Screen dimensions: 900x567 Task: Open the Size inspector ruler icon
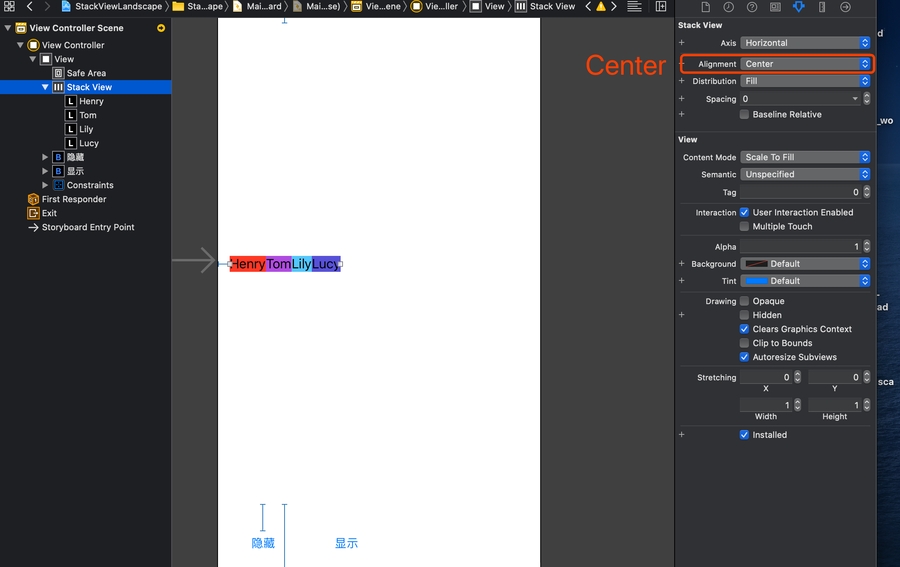[822, 7]
